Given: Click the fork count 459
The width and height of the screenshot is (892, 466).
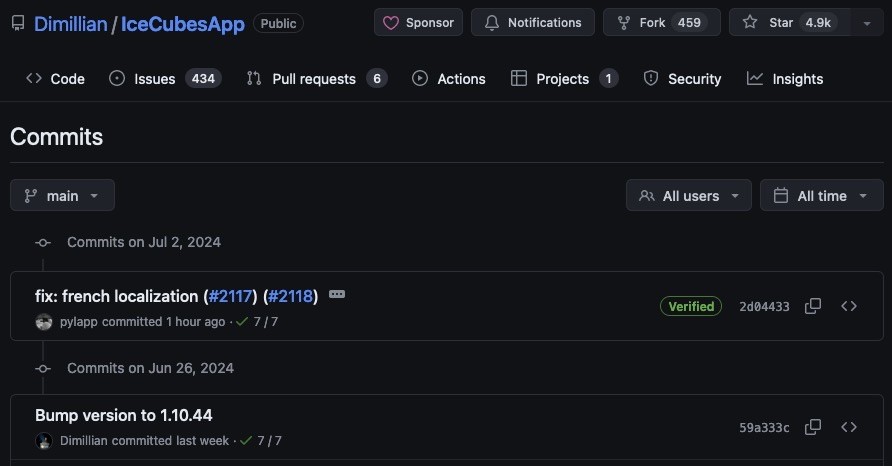Looking at the screenshot, I should (689, 23).
